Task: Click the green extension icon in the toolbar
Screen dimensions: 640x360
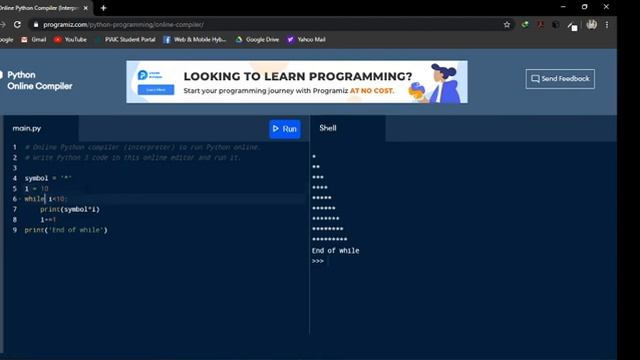Action: [x=525, y=24]
